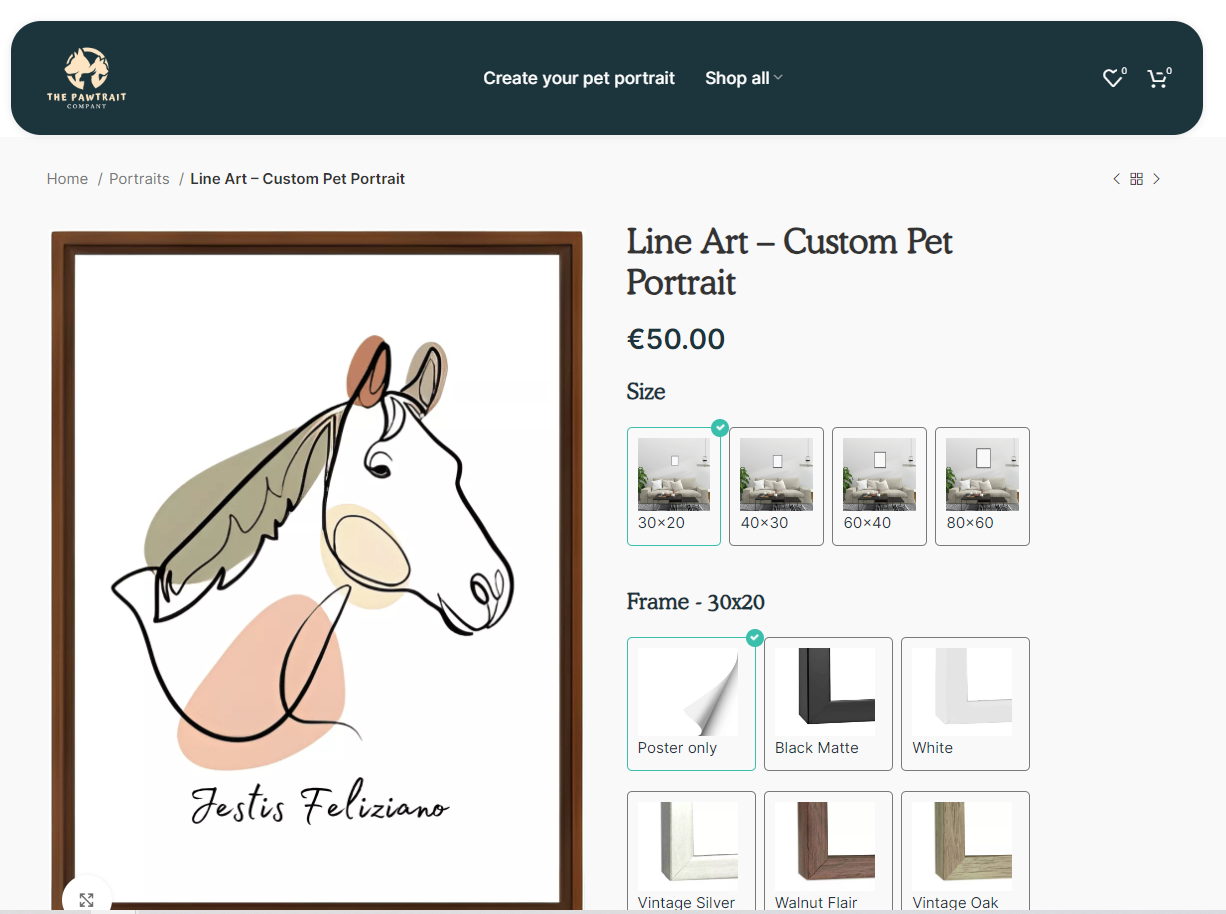Go to next product arrow
This screenshot has height=914, width=1226.
[x=1157, y=179]
